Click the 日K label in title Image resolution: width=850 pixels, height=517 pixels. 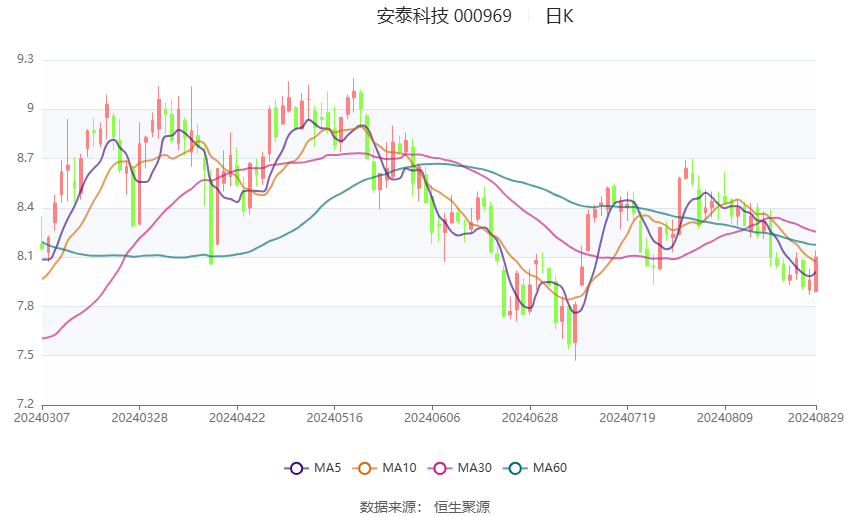coord(559,16)
